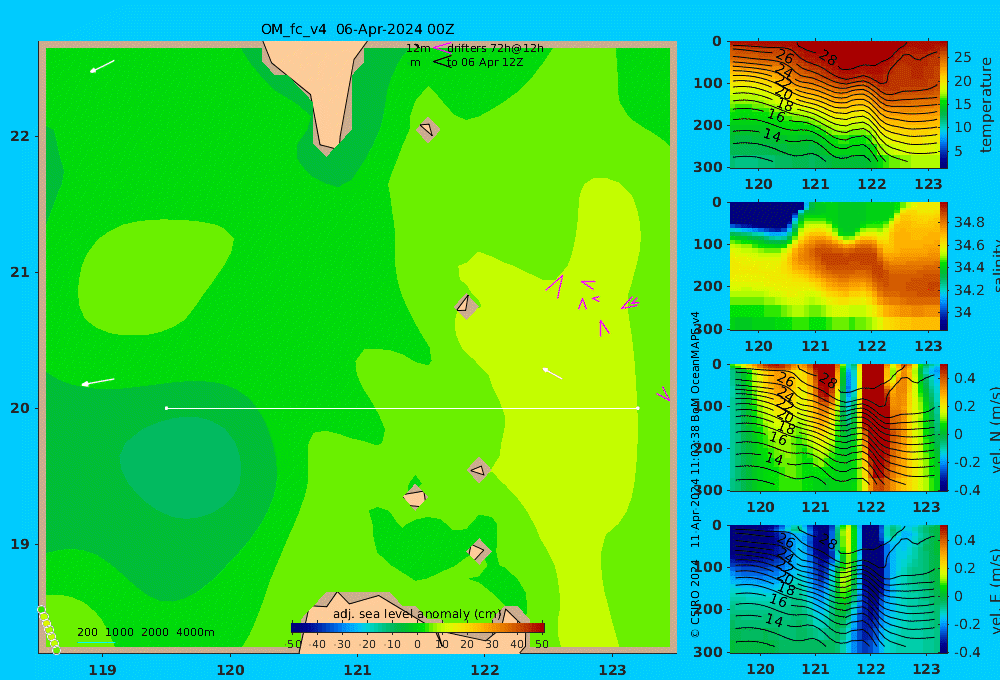Click the vel. N color bar
This screenshot has width=1000, height=680.
[x=944, y=428]
